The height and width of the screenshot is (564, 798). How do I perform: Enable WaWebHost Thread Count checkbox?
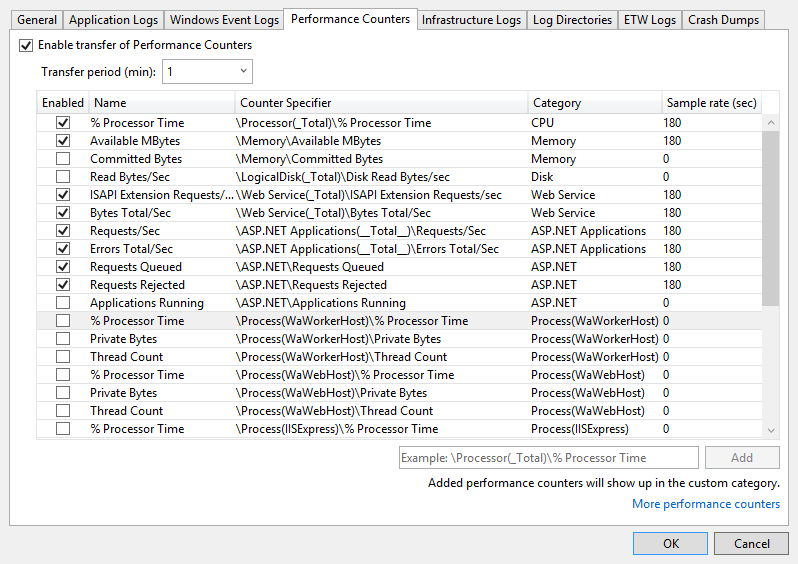(63, 411)
